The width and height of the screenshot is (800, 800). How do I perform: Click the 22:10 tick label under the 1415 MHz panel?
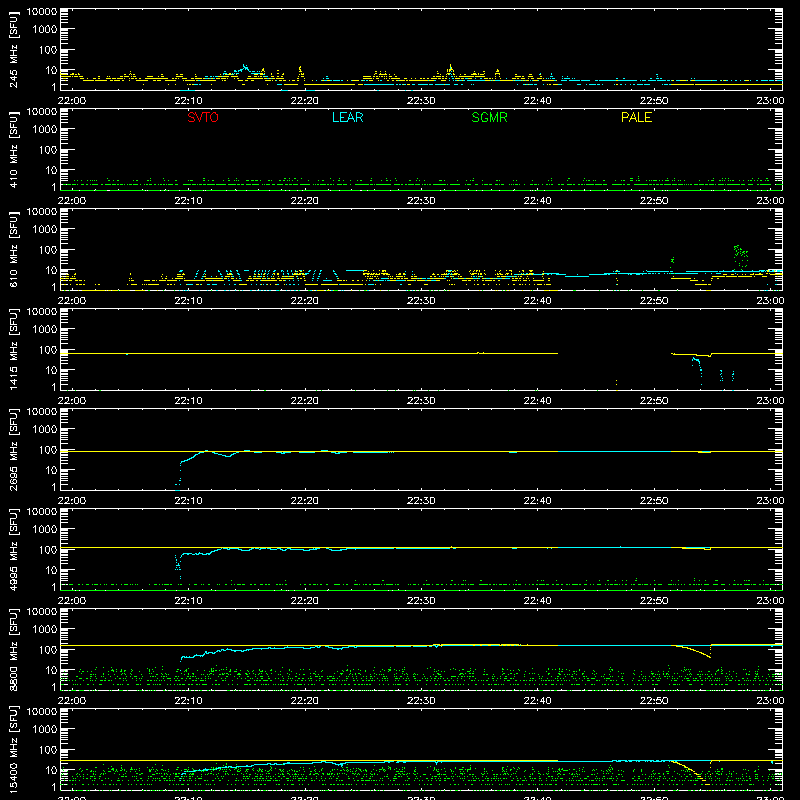(x=188, y=401)
